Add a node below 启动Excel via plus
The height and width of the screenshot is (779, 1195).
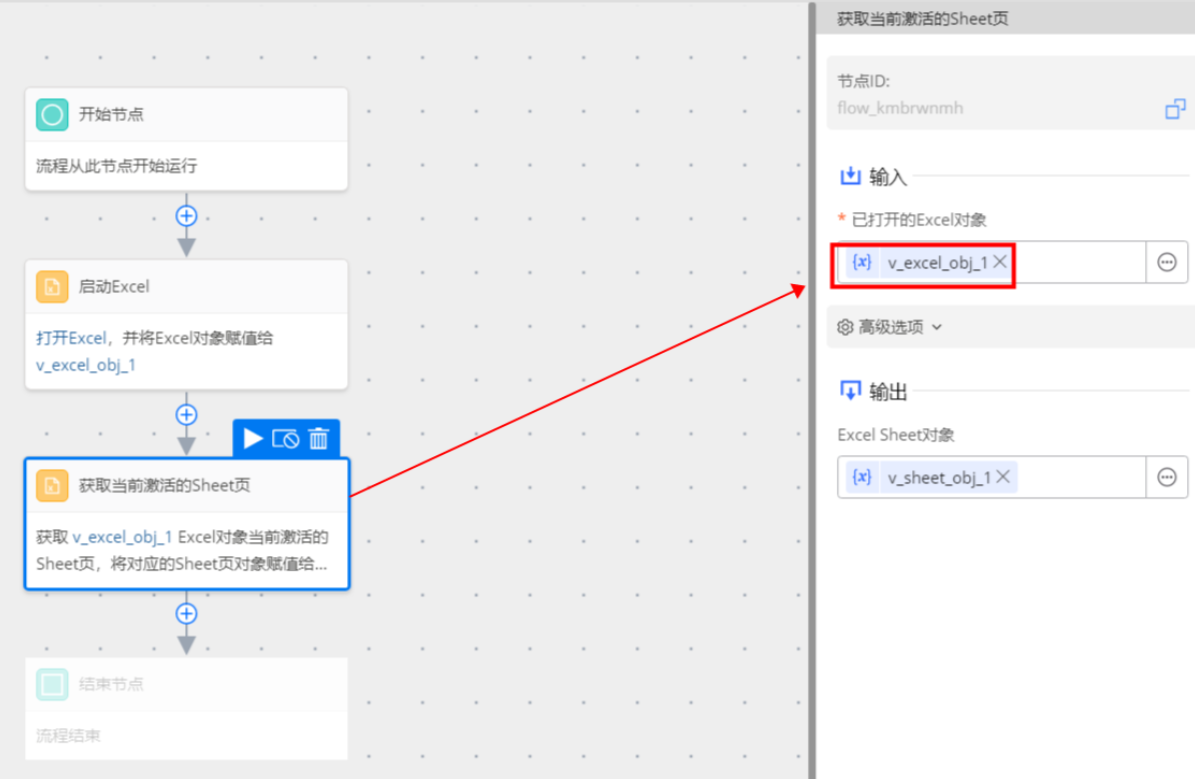click(x=187, y=415)
